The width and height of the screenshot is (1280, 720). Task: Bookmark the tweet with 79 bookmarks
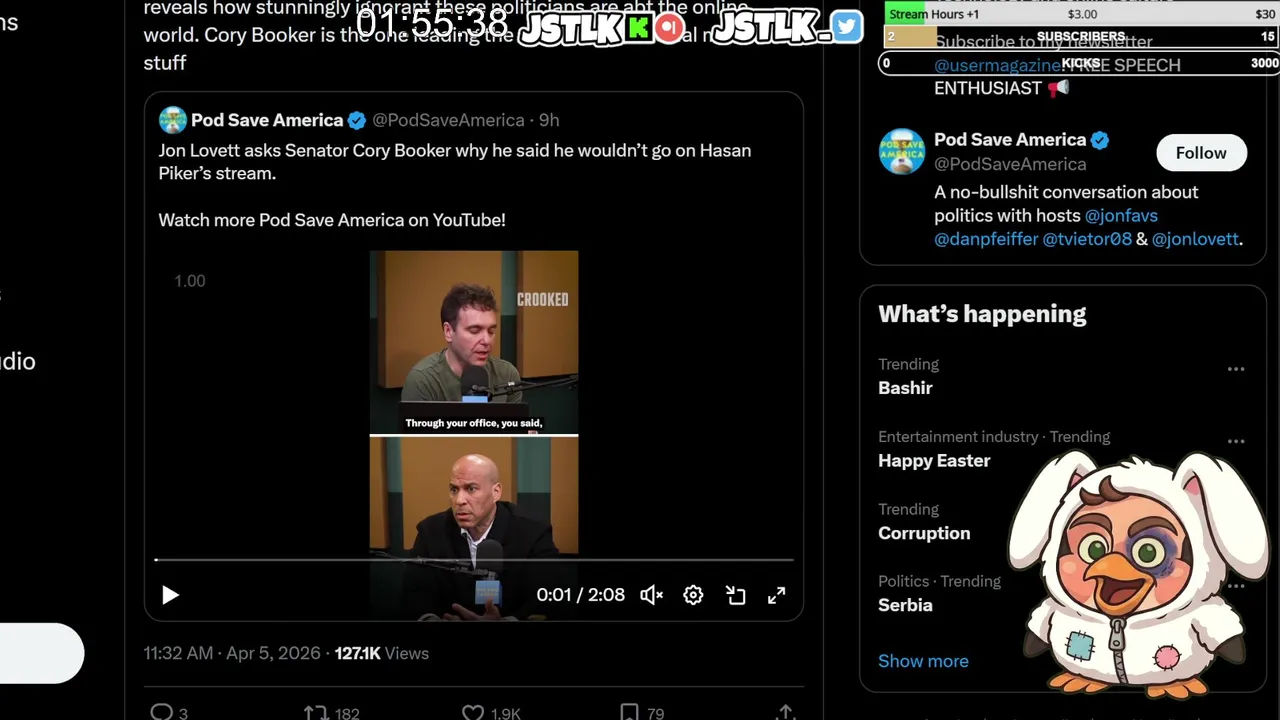pos(629,712)
